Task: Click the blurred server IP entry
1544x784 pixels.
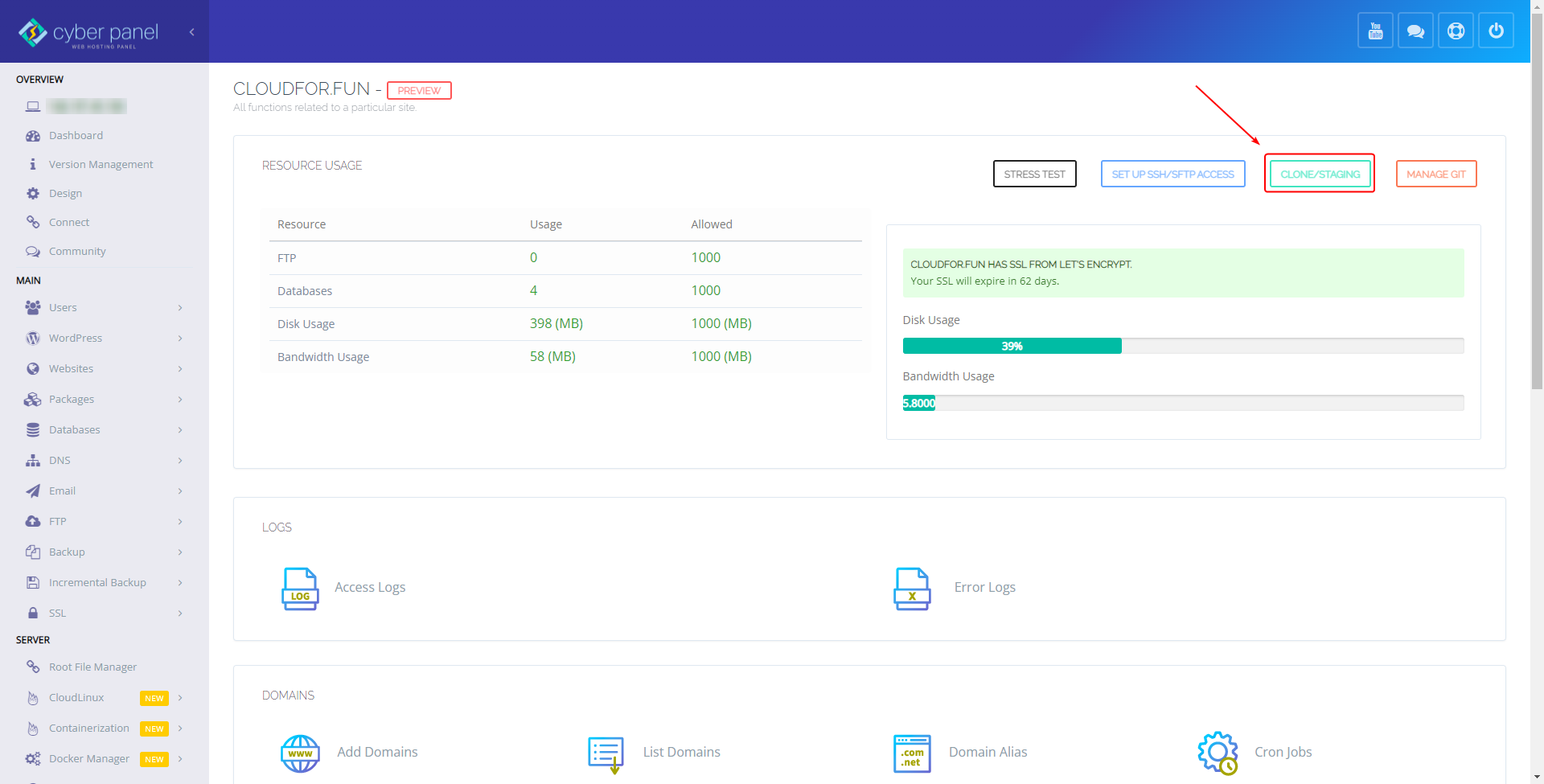Action: [87, 106]
